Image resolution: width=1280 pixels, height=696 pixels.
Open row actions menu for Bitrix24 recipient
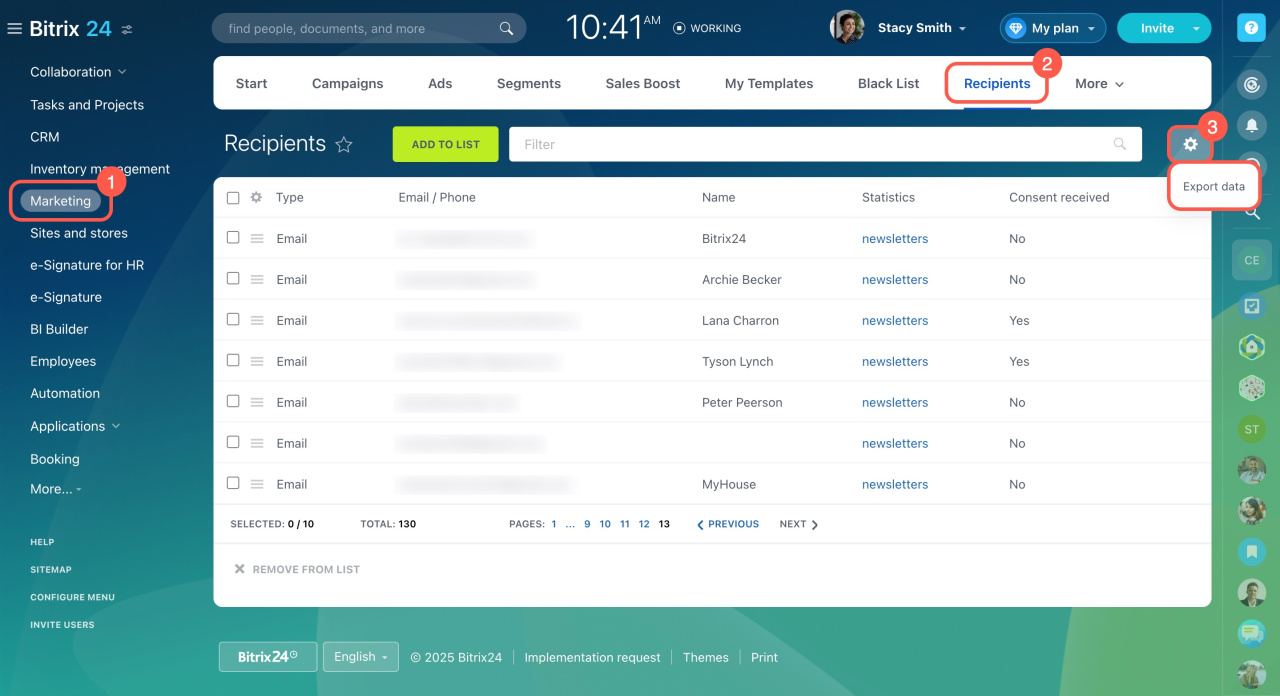257,239
